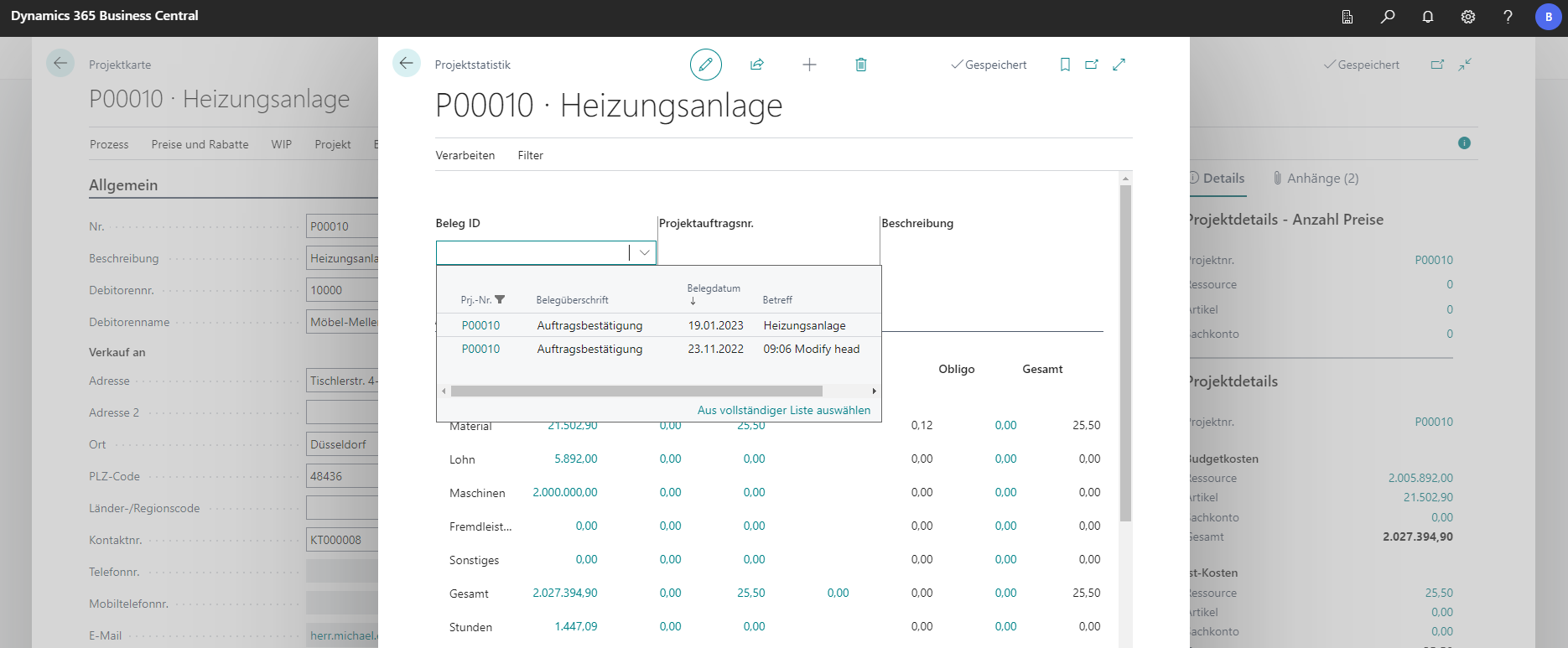Click the horizontal scrollbar in the dropdown list
This screenshot has width=1568, height=648.
(x=636, y=391)
